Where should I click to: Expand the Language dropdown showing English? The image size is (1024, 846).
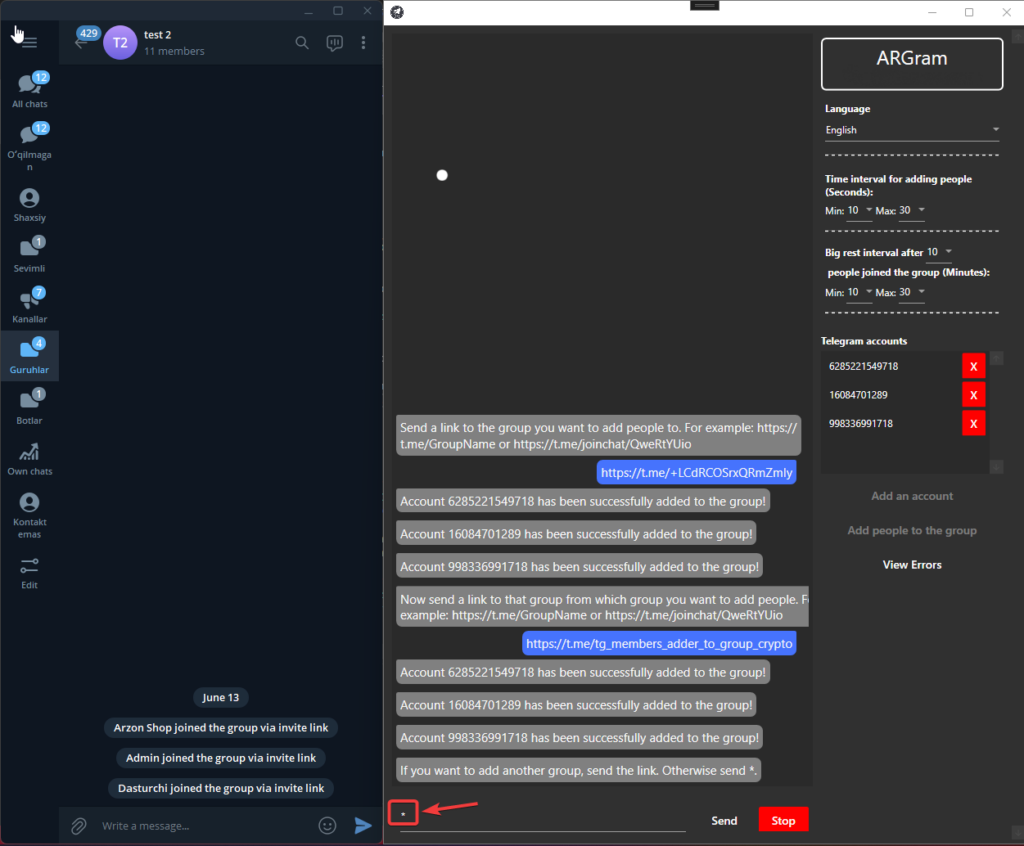(911, 130)
